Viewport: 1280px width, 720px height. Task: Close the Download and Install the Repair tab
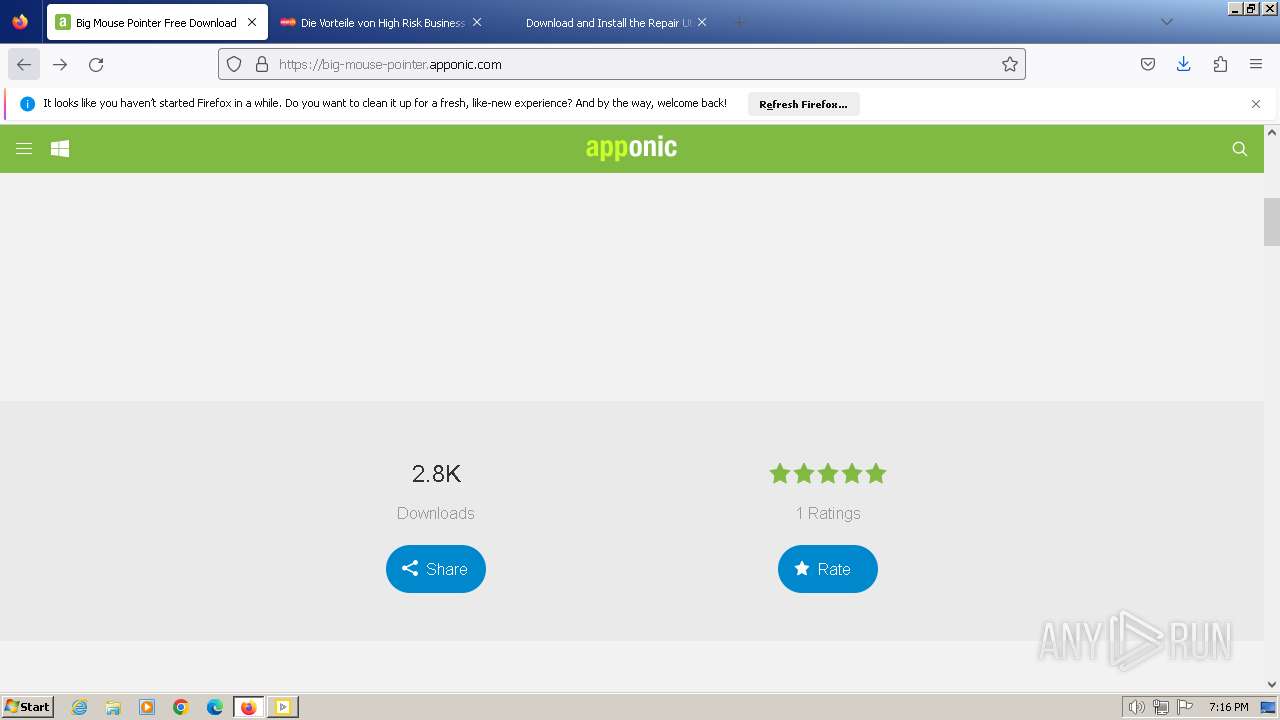702,22
